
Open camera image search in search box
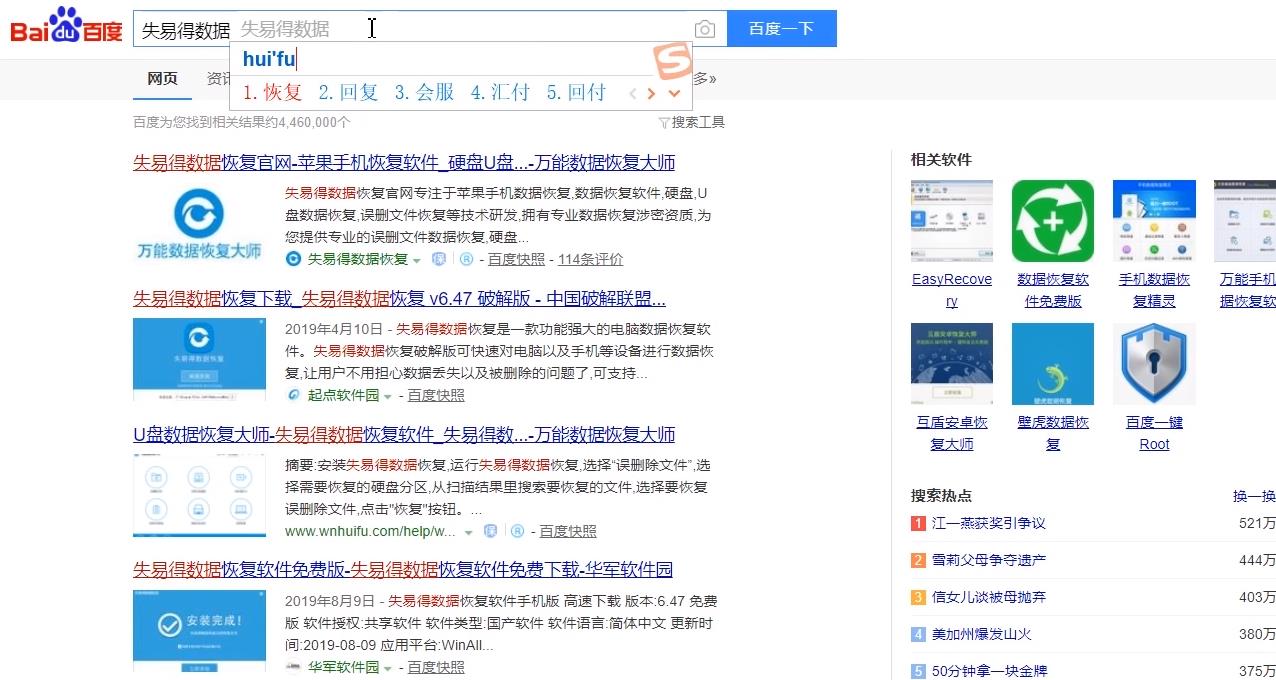coord(705,29)
